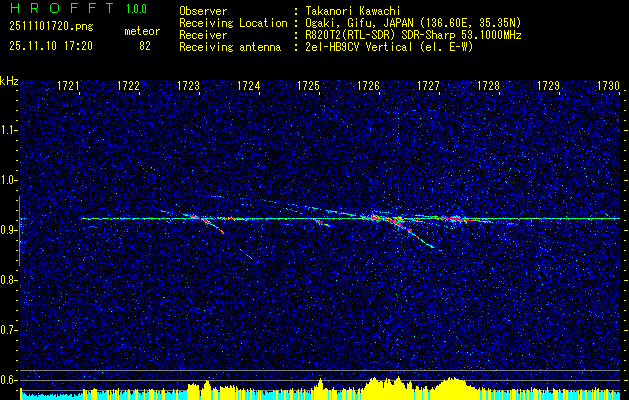Click the 1721 time marker
This screenshot has height=400, width=629.
(68, 85)
